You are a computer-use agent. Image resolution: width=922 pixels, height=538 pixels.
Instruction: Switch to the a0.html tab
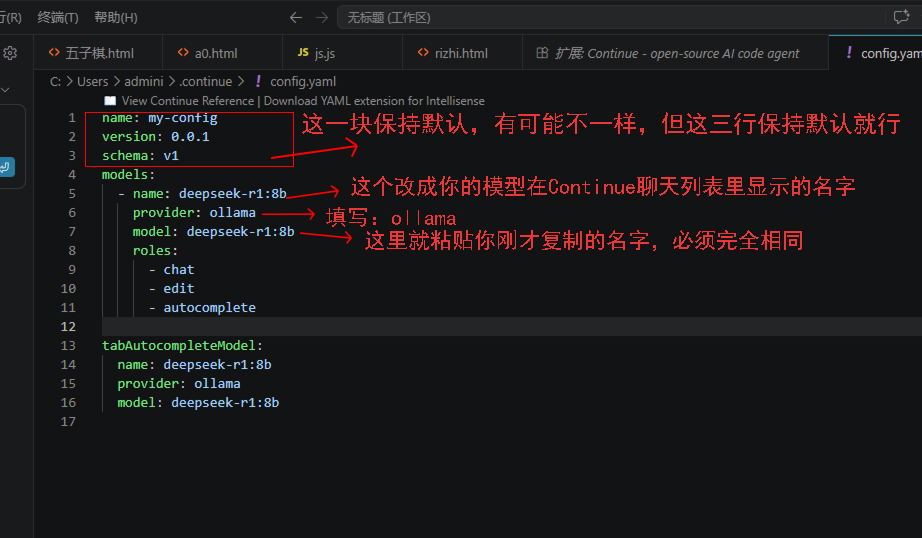(x=216, y=53)
